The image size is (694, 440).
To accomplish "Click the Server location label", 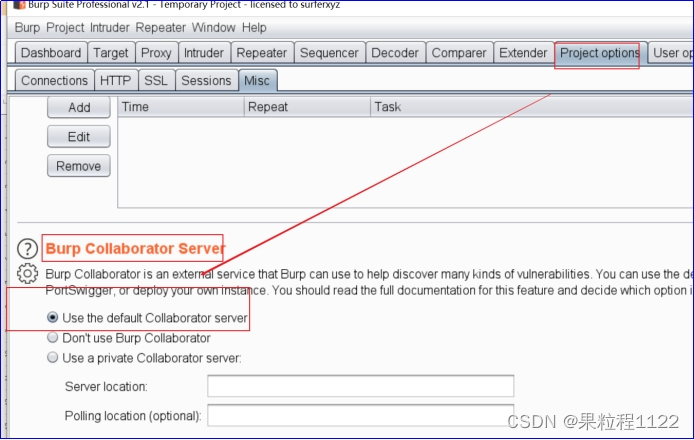I will click(x=106, y=386).
